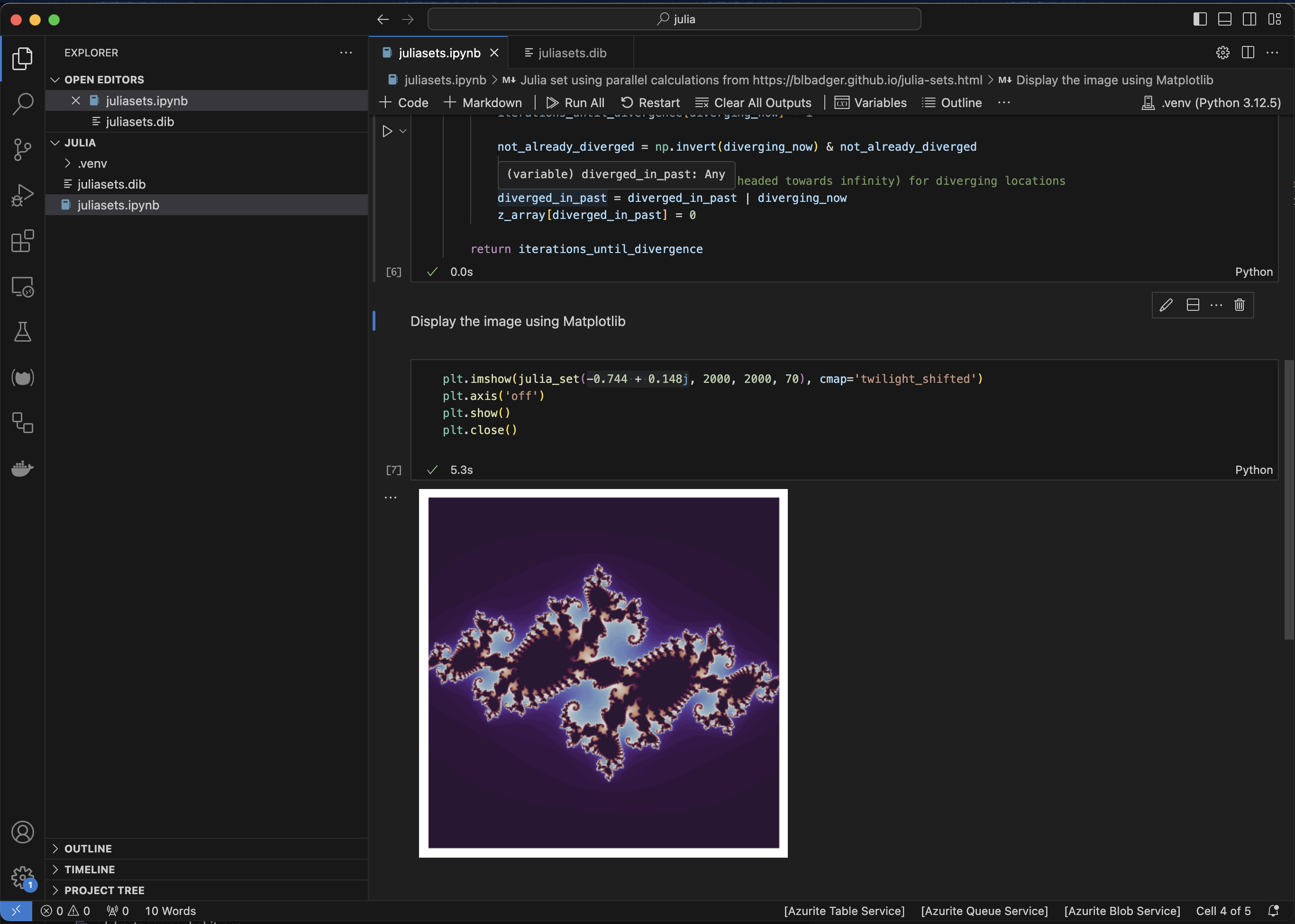Clear All Outputs in the notebook
Image resolution: width=1295 pixels, height=924 pixels.
coord(753,102)
